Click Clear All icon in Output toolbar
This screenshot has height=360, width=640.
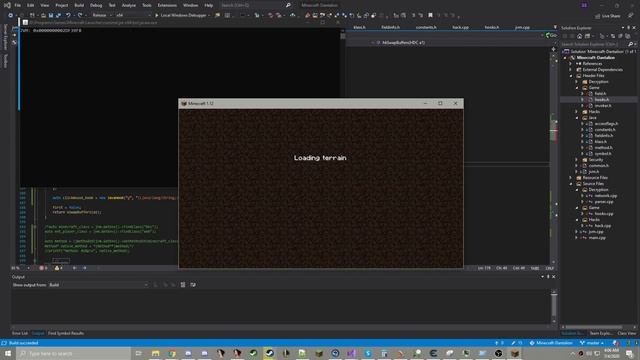183,285
